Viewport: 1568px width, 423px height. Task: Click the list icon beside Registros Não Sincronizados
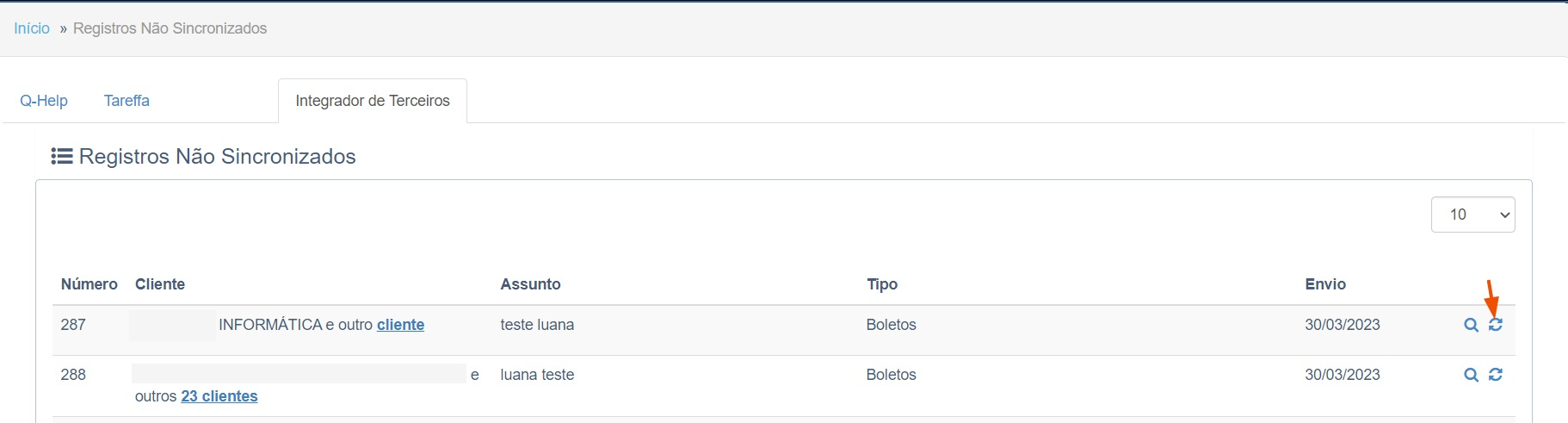click(x=62, y=157)
